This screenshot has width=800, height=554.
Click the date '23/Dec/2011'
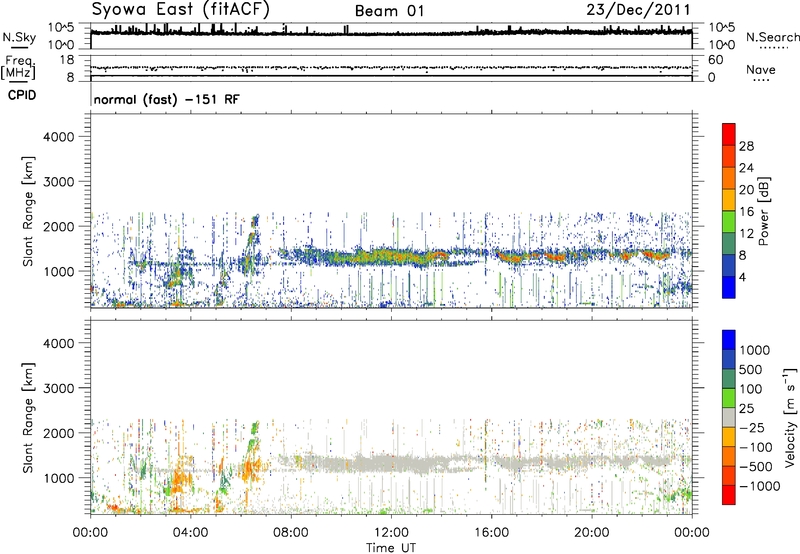[638, 10]
